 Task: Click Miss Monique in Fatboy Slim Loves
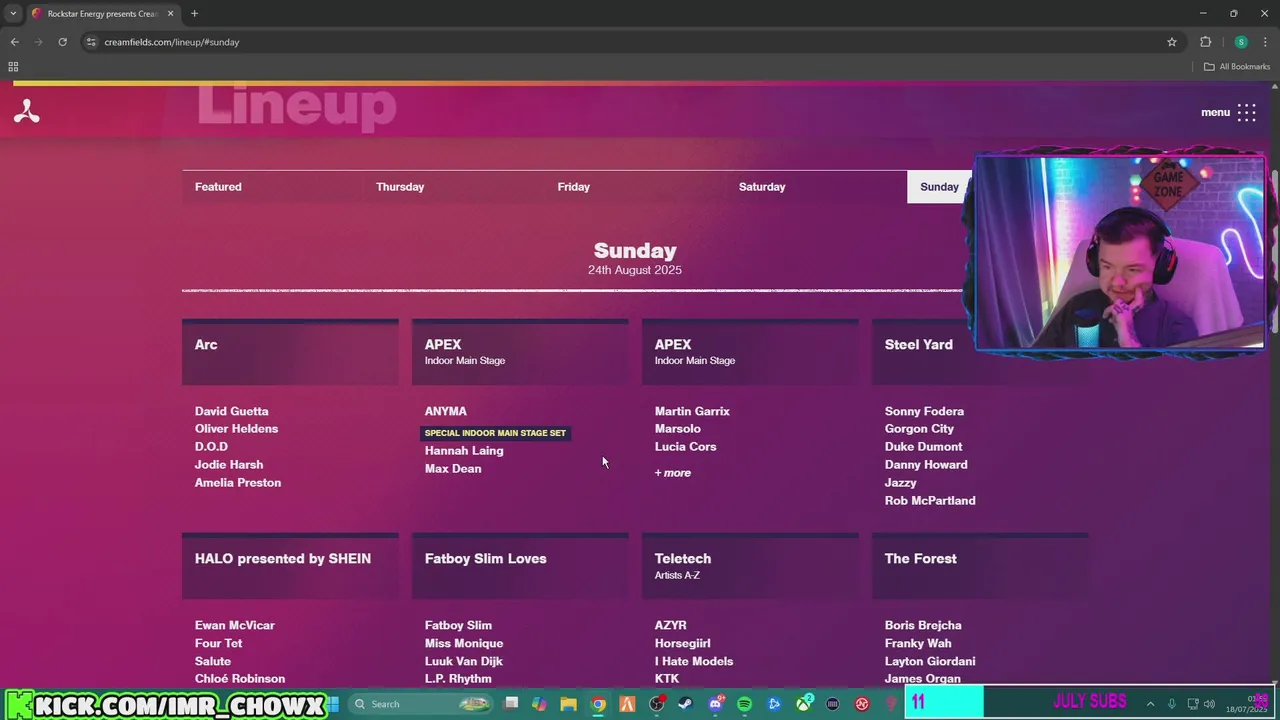point(464,643)
